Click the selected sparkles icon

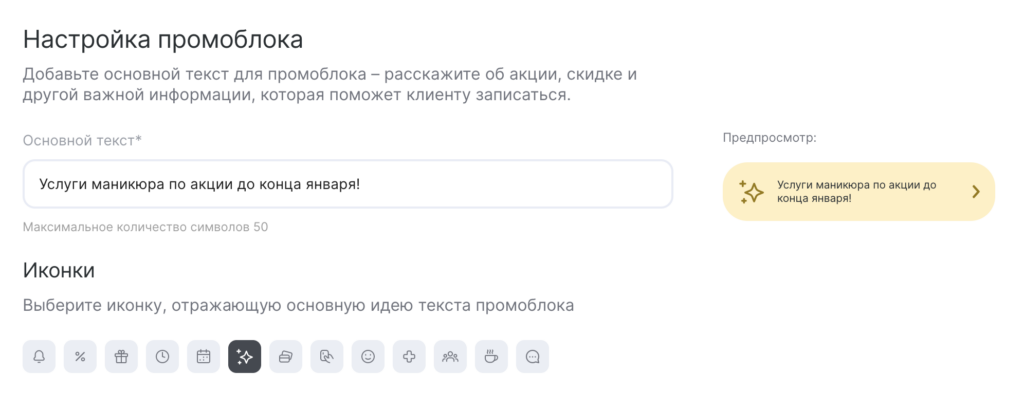(245, 357)
